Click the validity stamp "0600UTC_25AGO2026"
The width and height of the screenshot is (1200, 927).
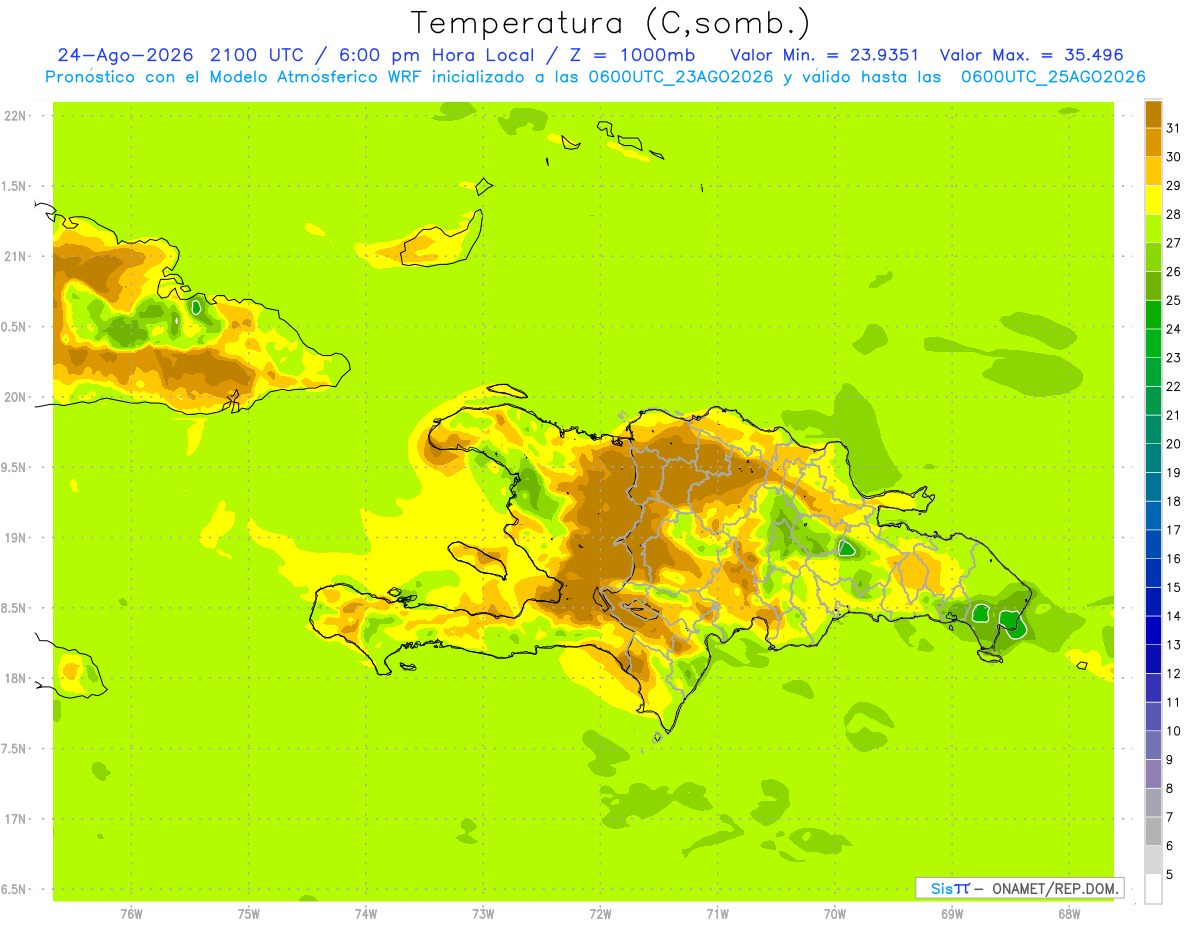point(1053,77)
